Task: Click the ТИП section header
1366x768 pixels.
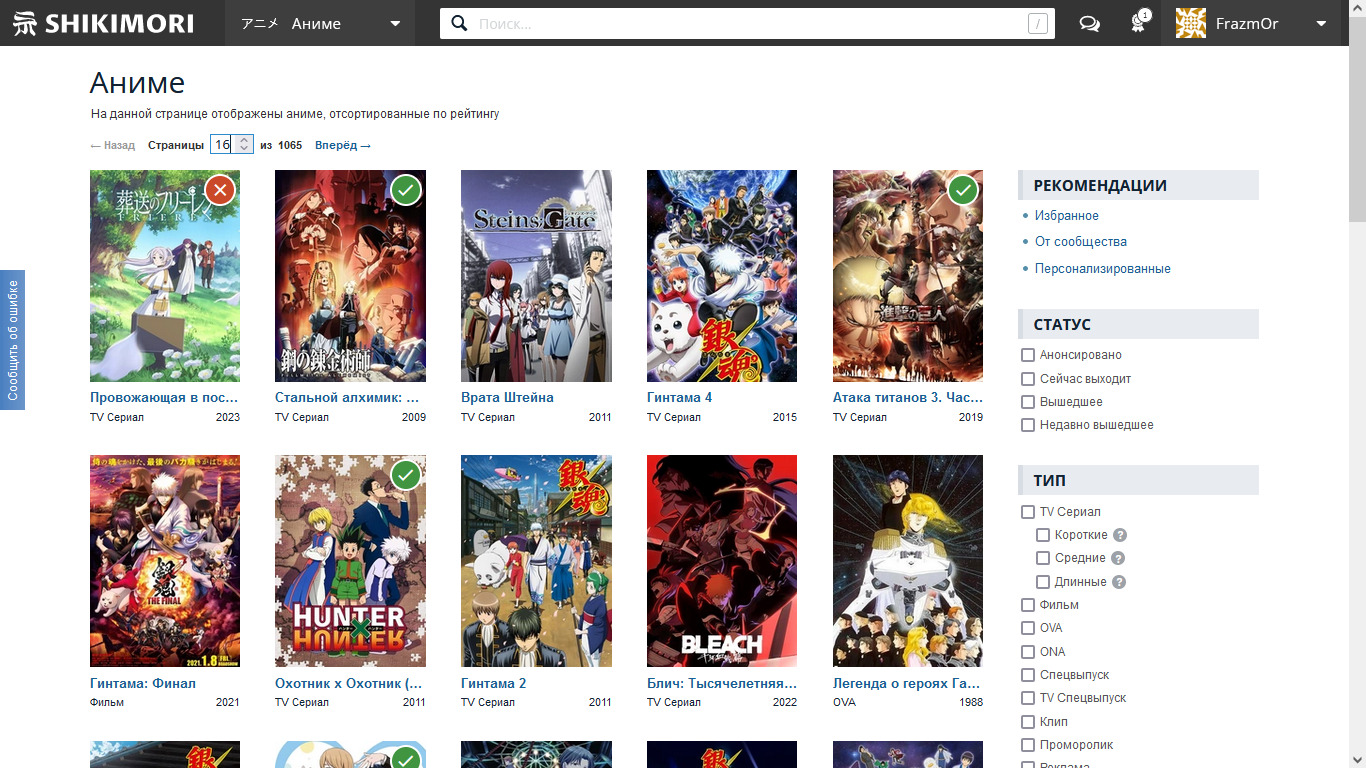Action: [1138, 480]
